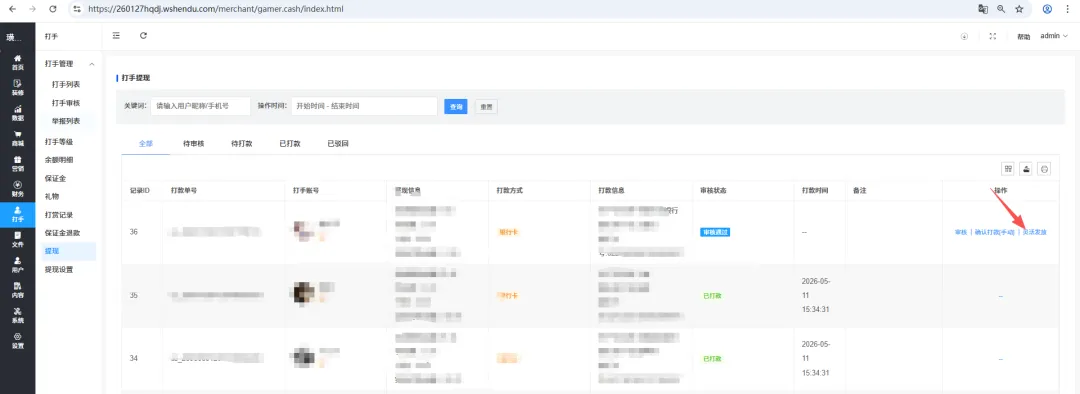Open browser three-dot menu

(x=1068, y=9)
